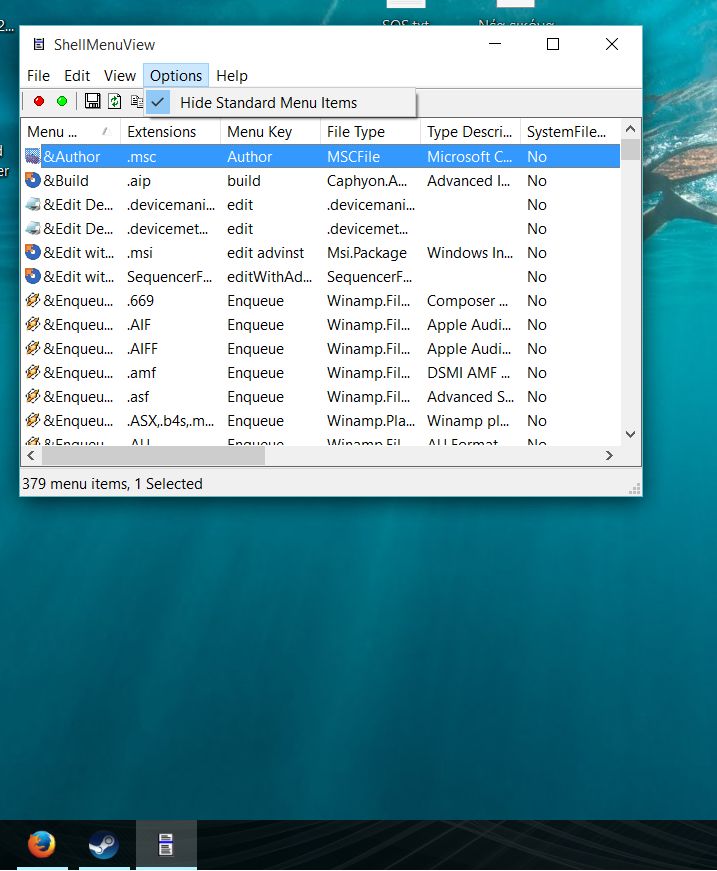Viewport: 717px width, 871px height.
Task: Click the 'Composer ...' type description cell
Action: tap(467, 301)
